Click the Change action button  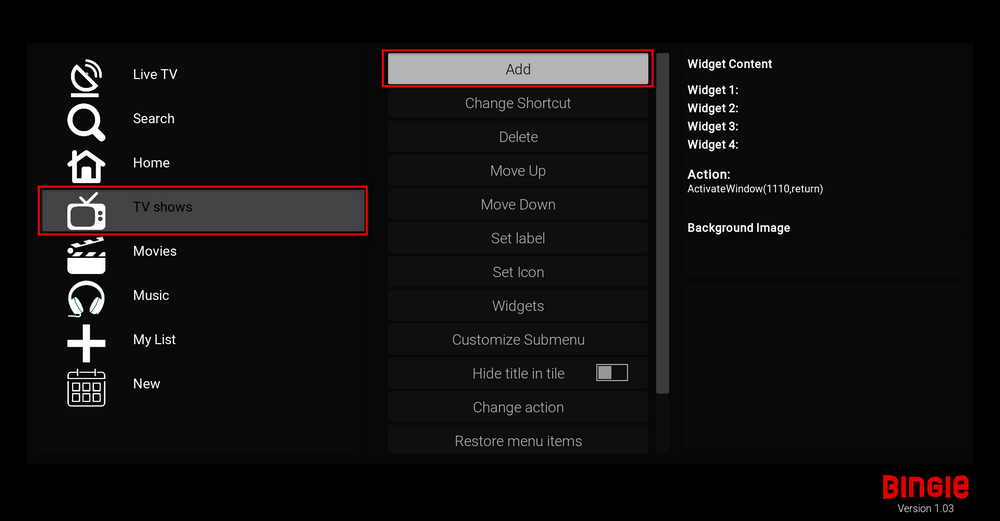pyautogui.click(x=518, y=407)
